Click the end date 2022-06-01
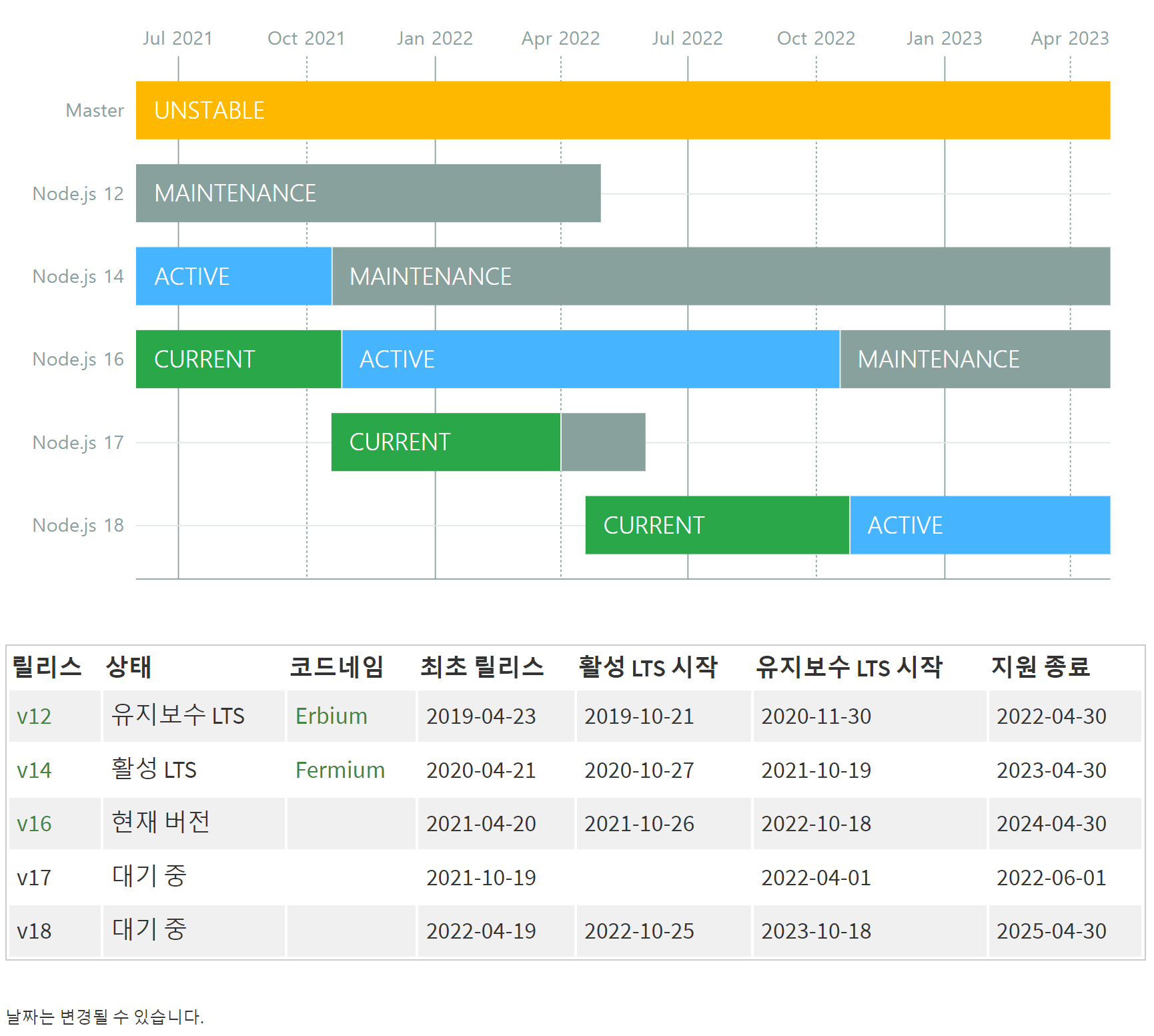This screenshot has width=1154, height=1036. pyautogui.click(x=1051, y=878)
